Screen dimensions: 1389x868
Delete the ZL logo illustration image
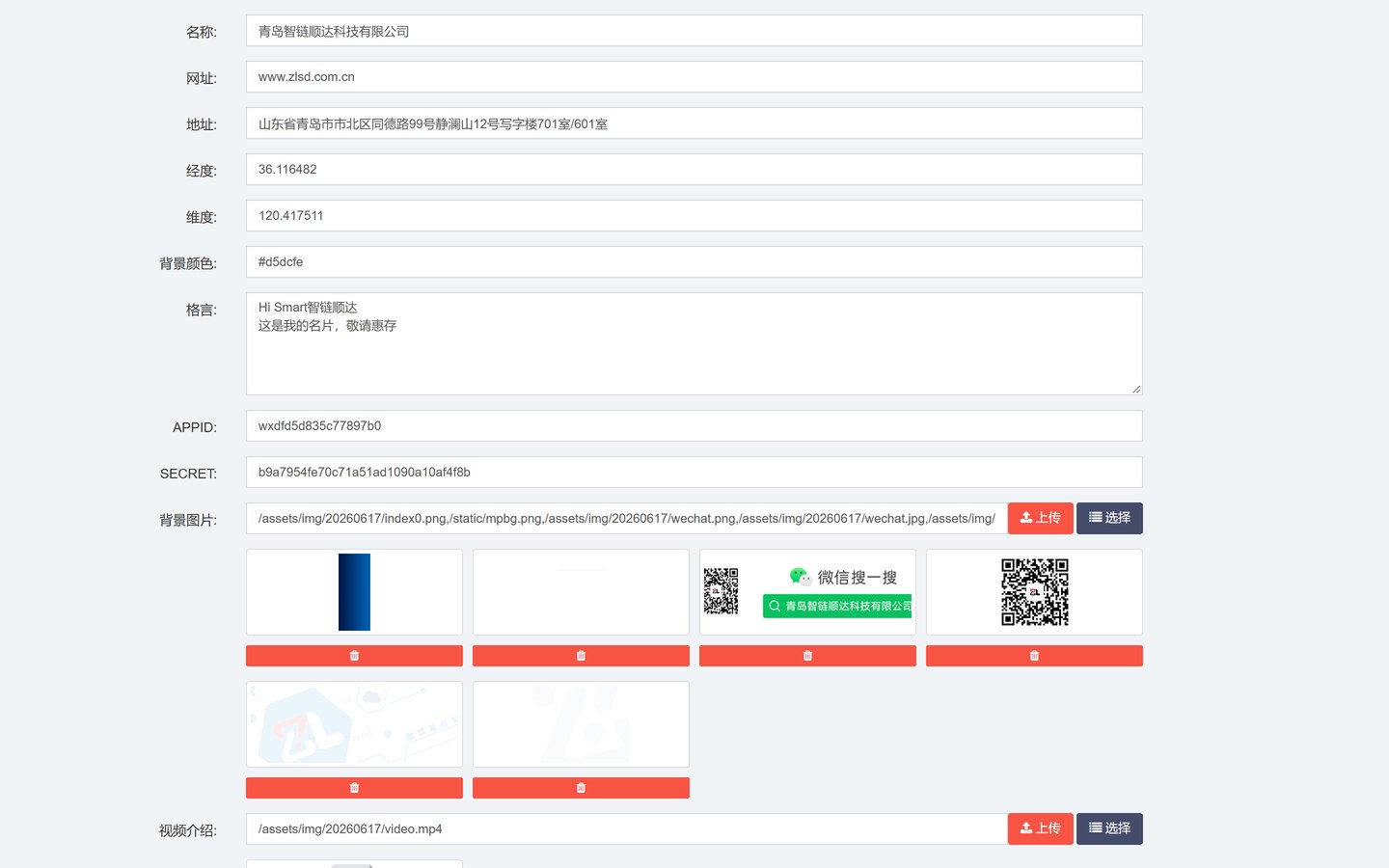pyautogui.click(x=354, y=788)
